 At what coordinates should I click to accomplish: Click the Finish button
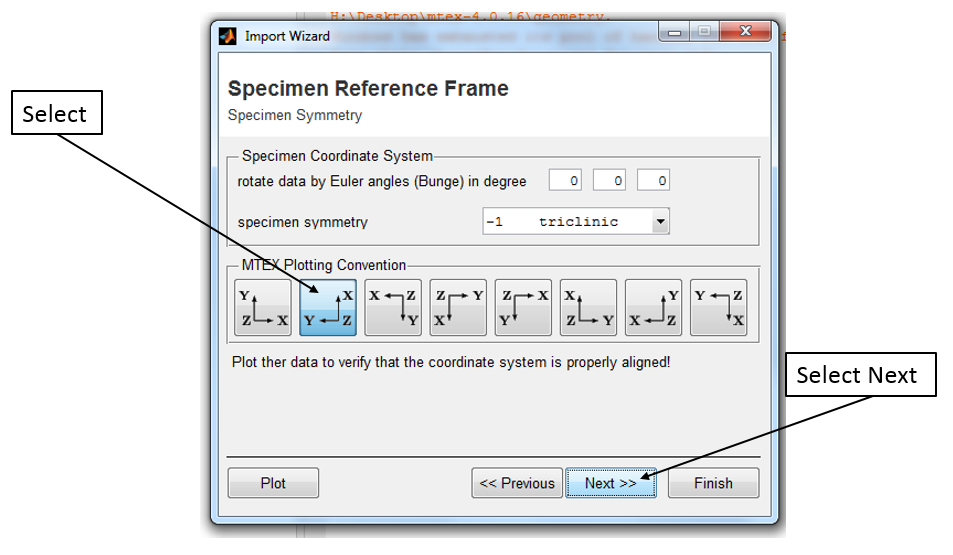tap(713, 483)
